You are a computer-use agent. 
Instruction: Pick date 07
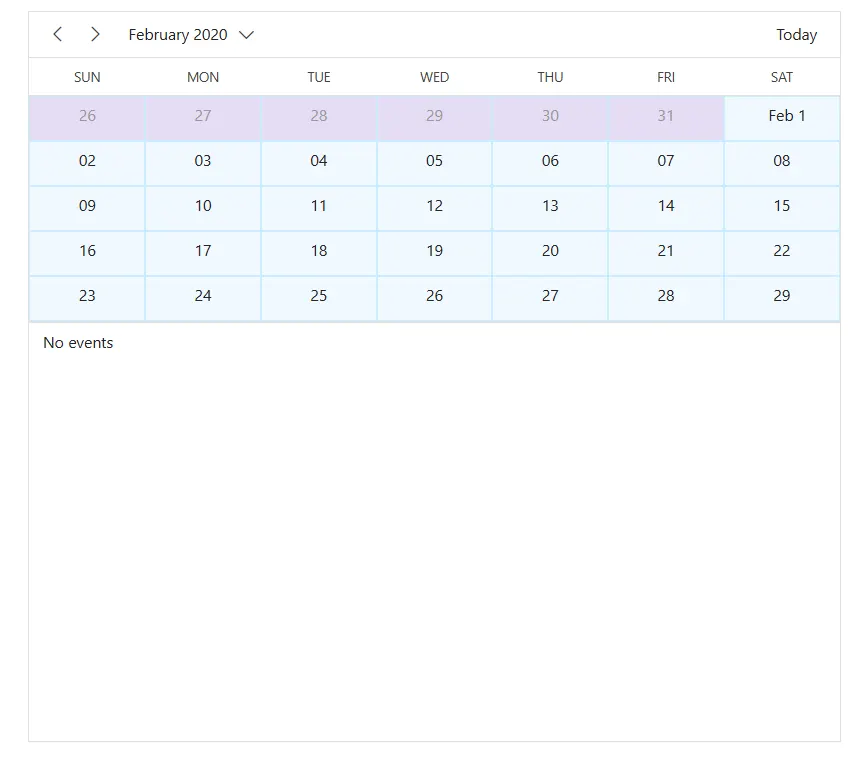666,163
